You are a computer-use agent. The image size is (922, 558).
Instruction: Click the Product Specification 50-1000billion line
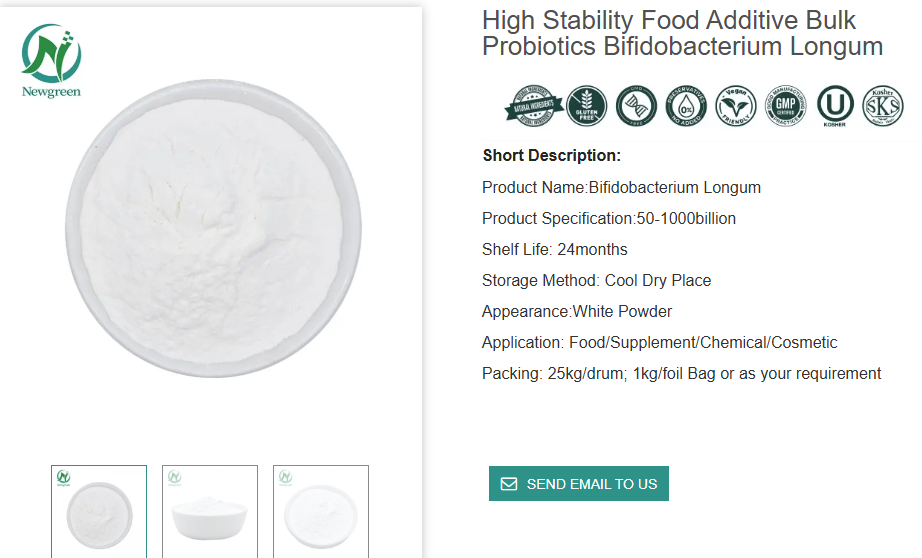click(x=608, y=218)
